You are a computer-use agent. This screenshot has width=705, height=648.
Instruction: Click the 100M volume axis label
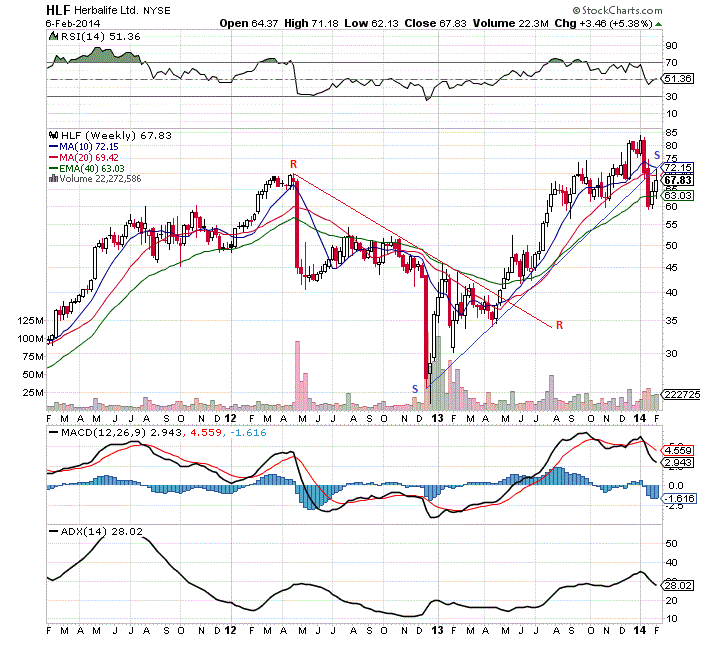point(30,339)
